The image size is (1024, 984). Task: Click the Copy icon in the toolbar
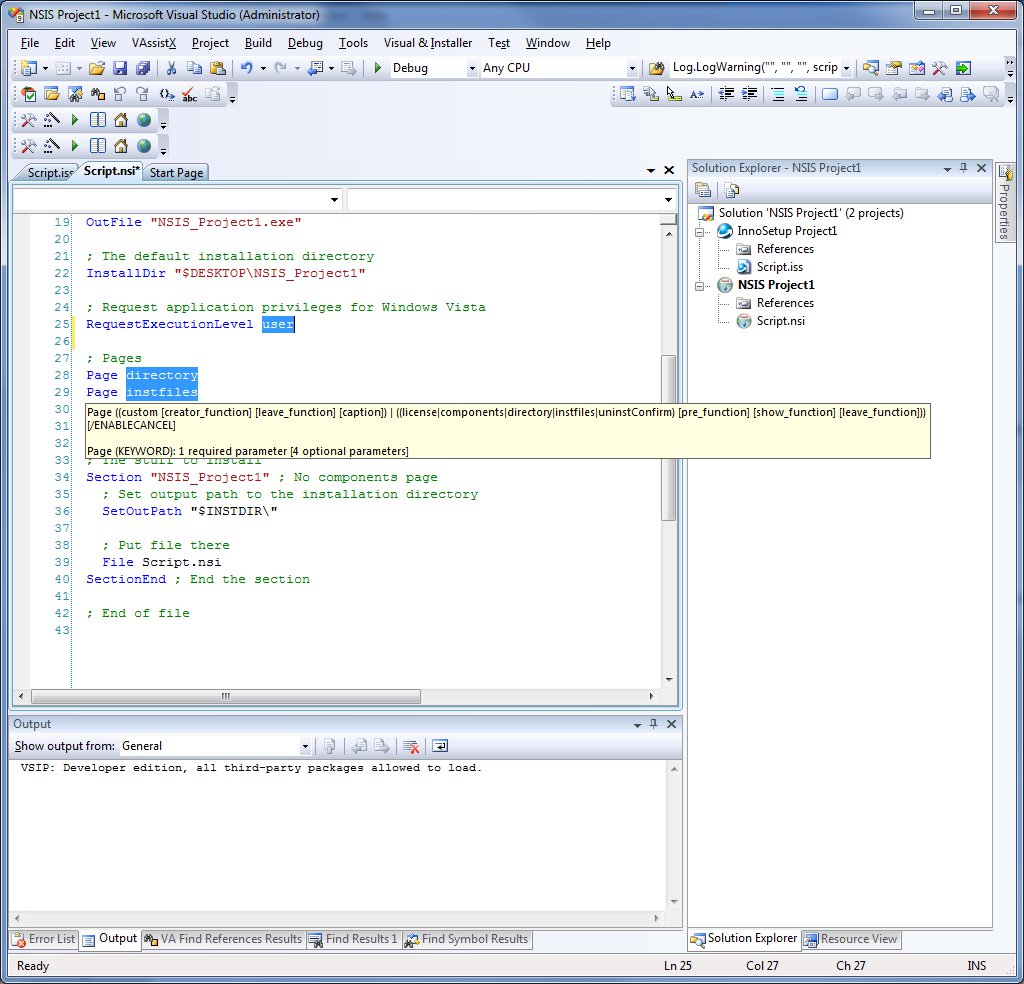(x=194, y=68)
